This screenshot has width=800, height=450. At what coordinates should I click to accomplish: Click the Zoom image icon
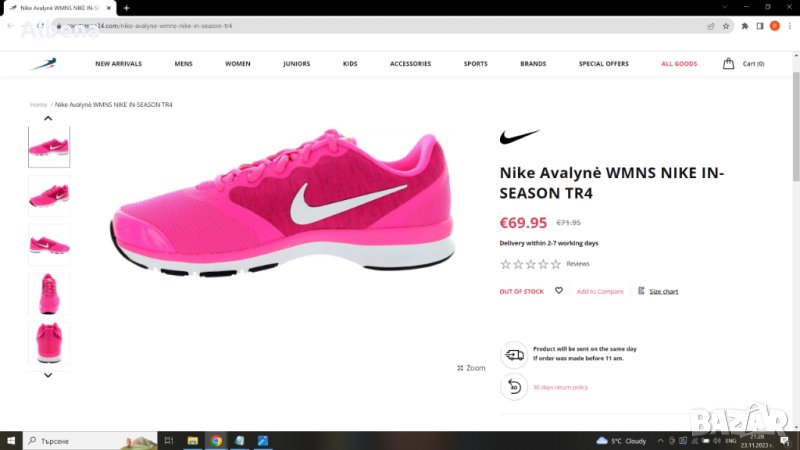(461, 368)
